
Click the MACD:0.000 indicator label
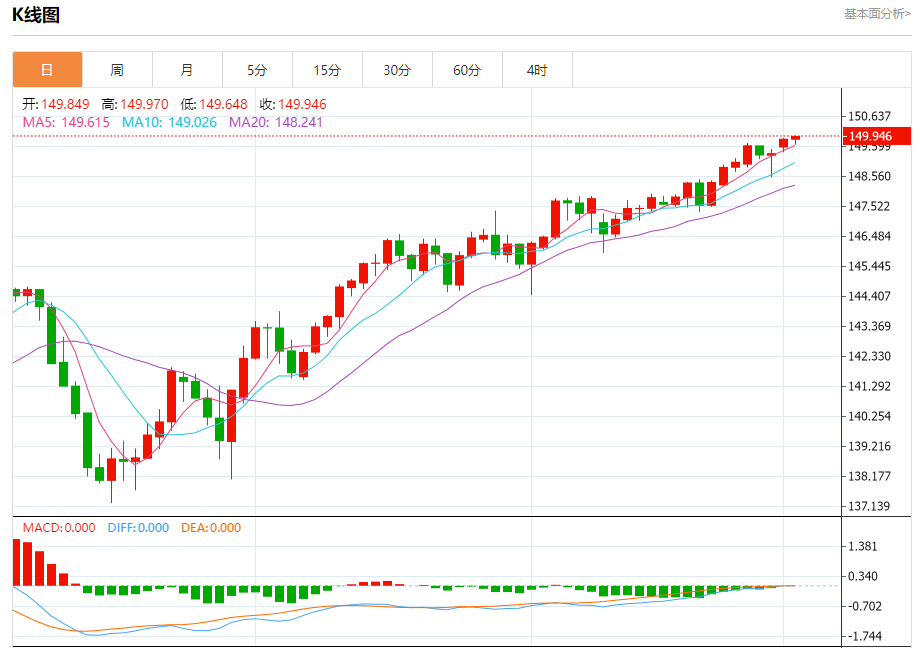click(x=59, y=528)
